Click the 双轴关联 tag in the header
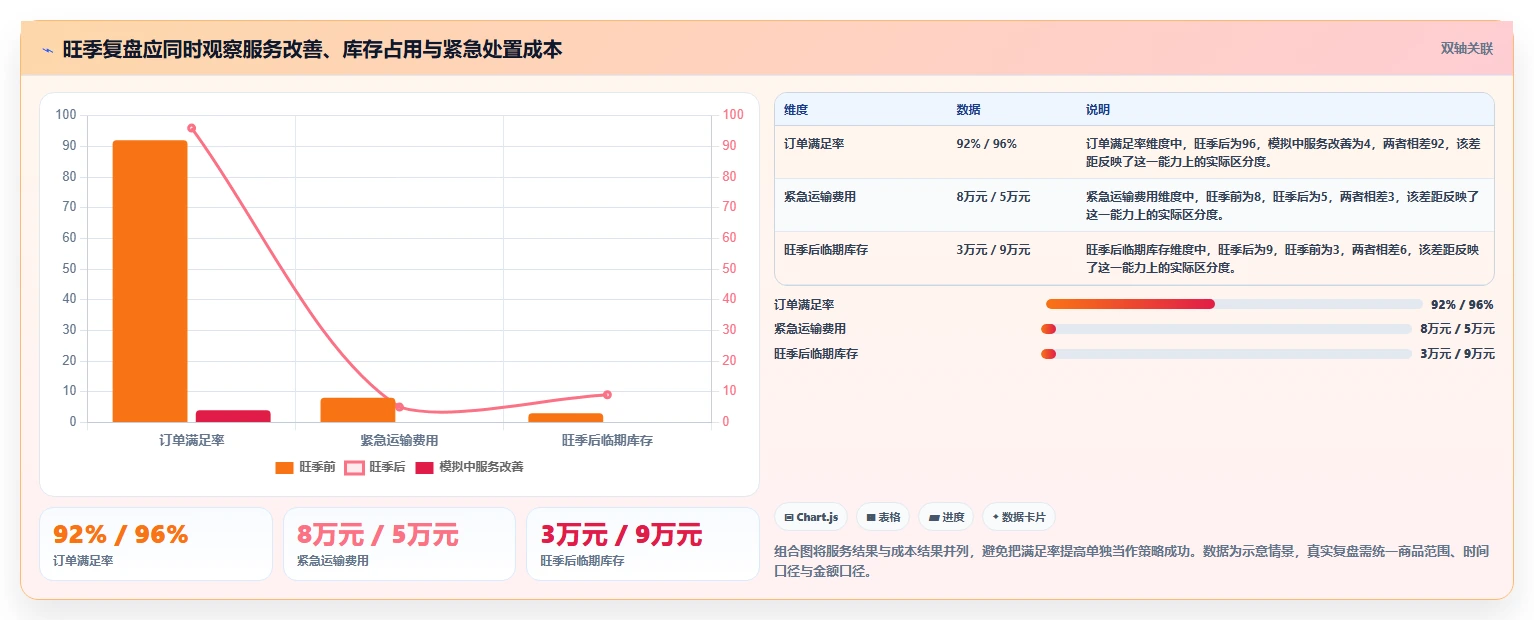The width and height of the screenshot is (1534, 620). [1466, 48]
